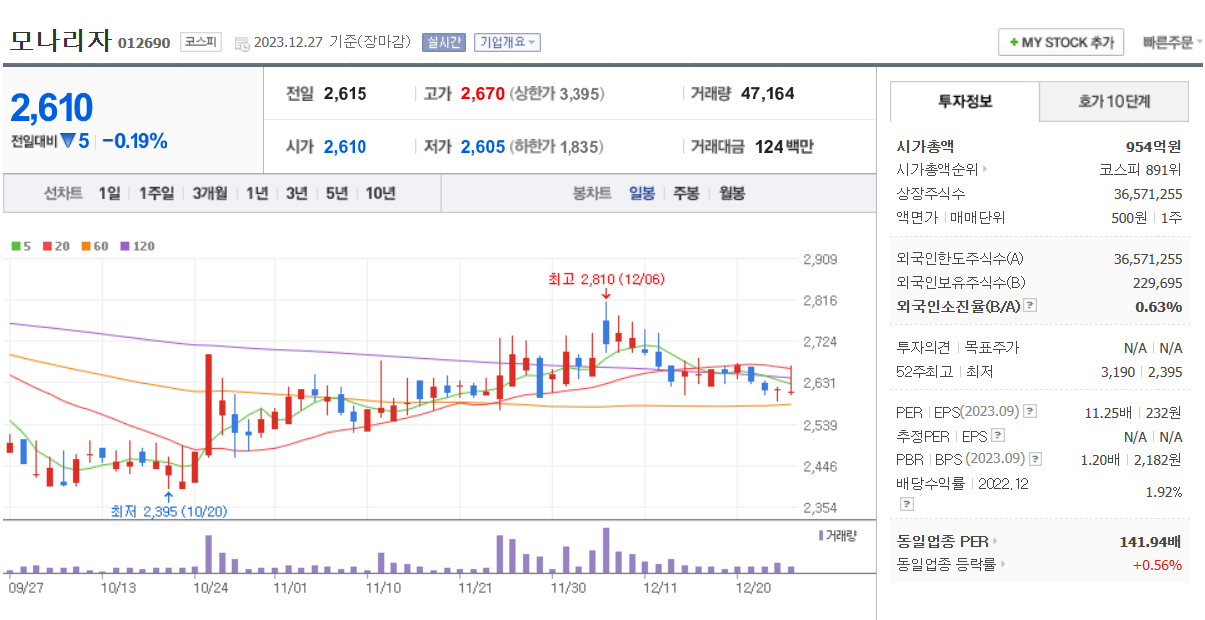Screen dimensions: 1205x620
Task: Open the help icon beside PER EPS(2023.09)
Action: (1031, 412)
